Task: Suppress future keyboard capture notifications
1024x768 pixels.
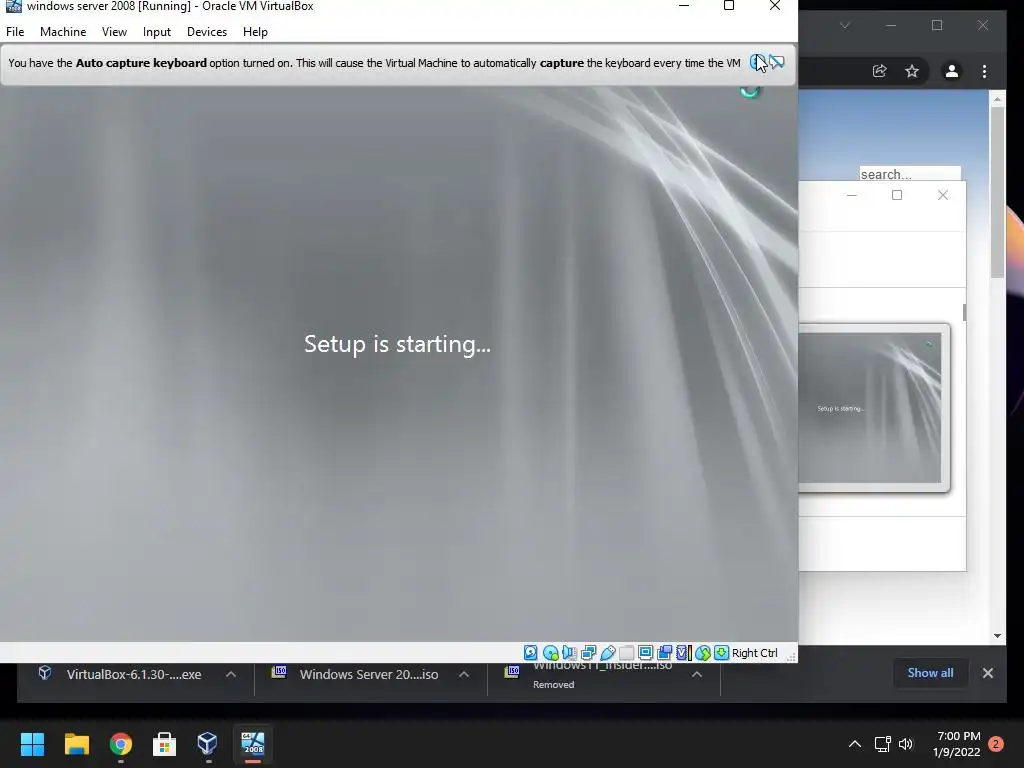Action: 776,63
